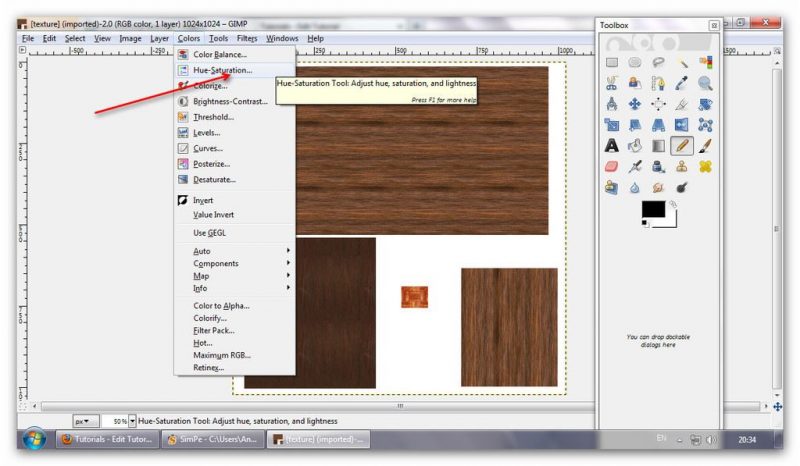Screen dimensions: 800x466
Task: Select Threshold from the menu
Action: tap(235, 117)
